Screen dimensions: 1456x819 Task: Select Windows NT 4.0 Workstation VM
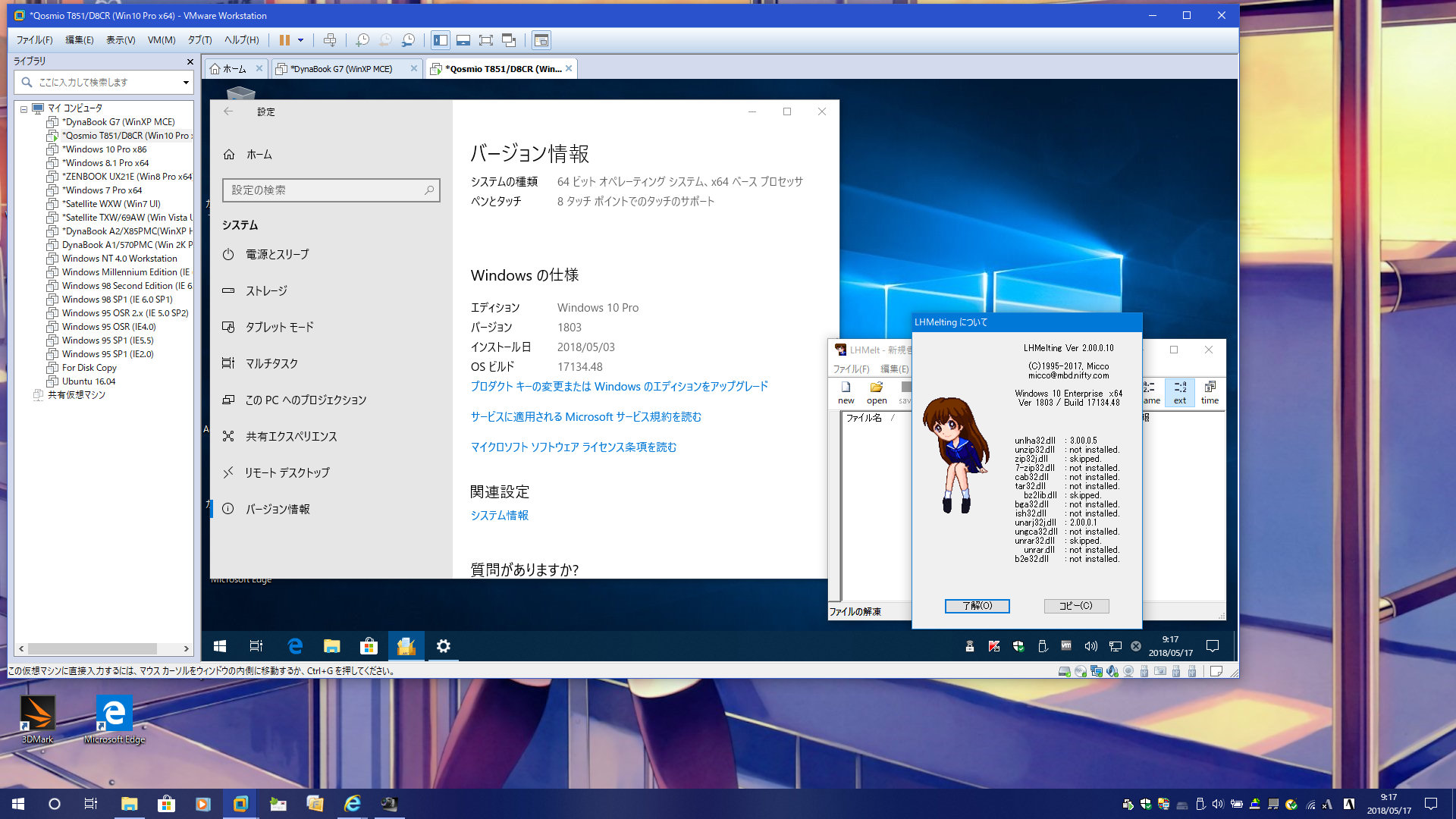click(x=119, y=259)
